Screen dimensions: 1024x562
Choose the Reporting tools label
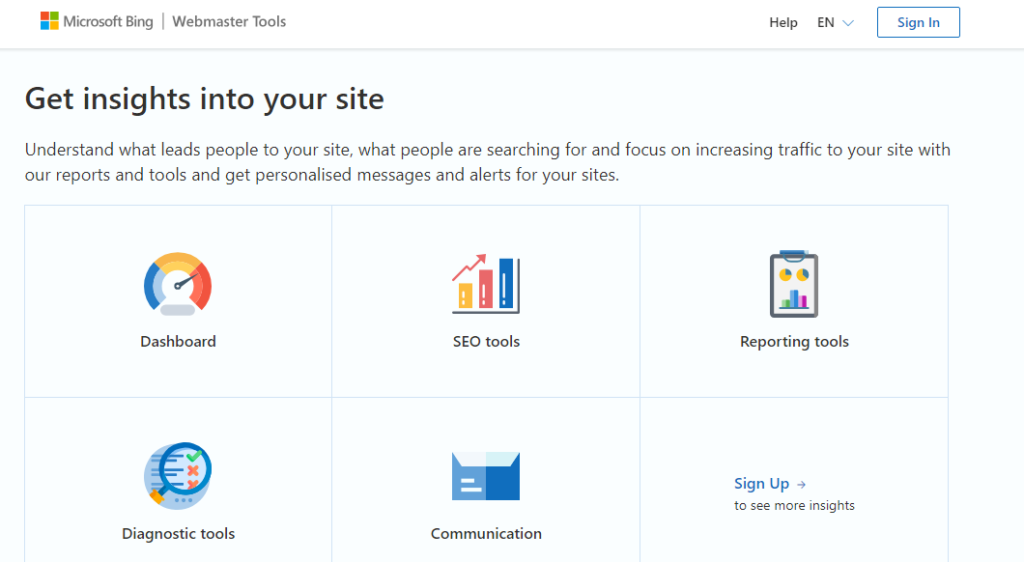pyautogui.click(x=794, y=341)
